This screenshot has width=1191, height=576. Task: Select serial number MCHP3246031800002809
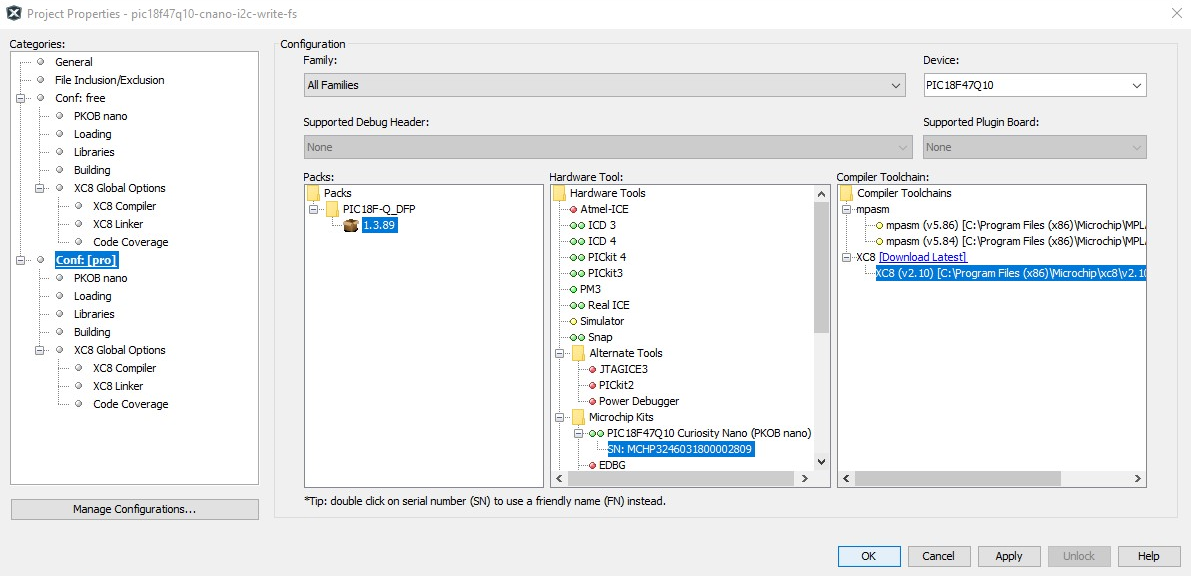click(681, 449)
